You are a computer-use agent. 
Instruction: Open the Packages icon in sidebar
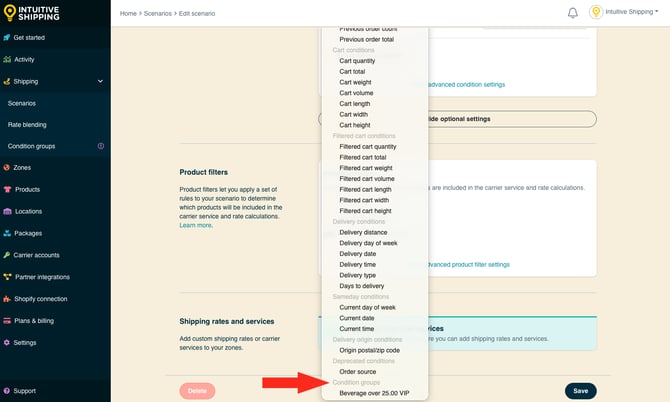(x=7, y=233)
